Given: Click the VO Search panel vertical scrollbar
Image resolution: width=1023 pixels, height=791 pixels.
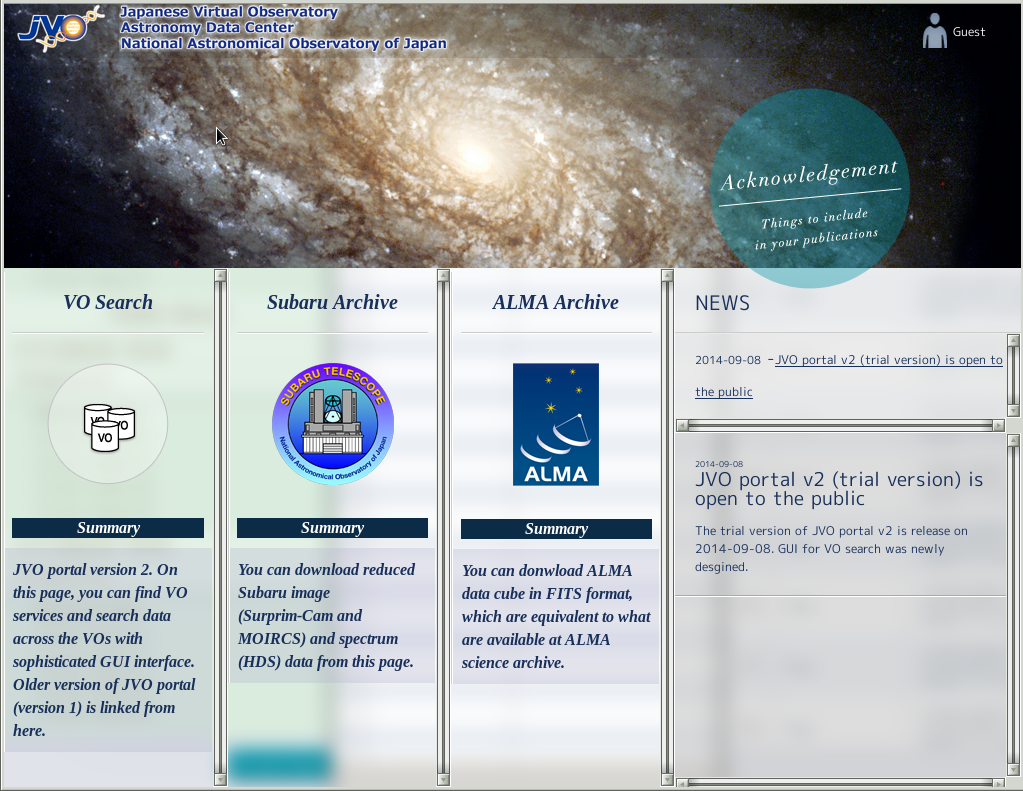Looking at the screenshot, I should pos(220,527).
